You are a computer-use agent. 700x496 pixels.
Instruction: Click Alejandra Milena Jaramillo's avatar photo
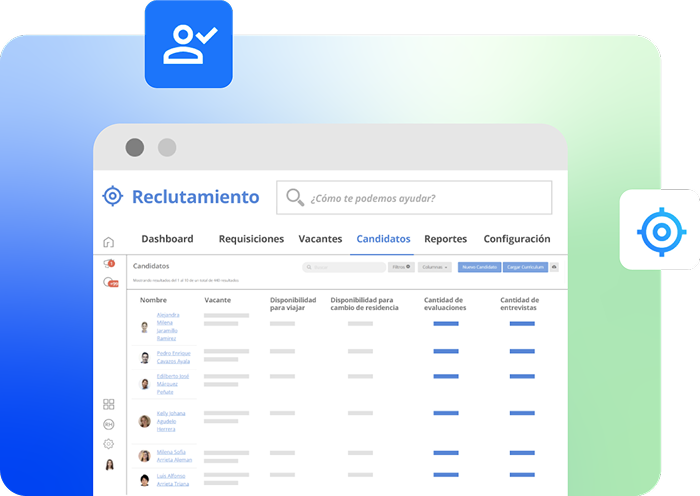(144, 327)
